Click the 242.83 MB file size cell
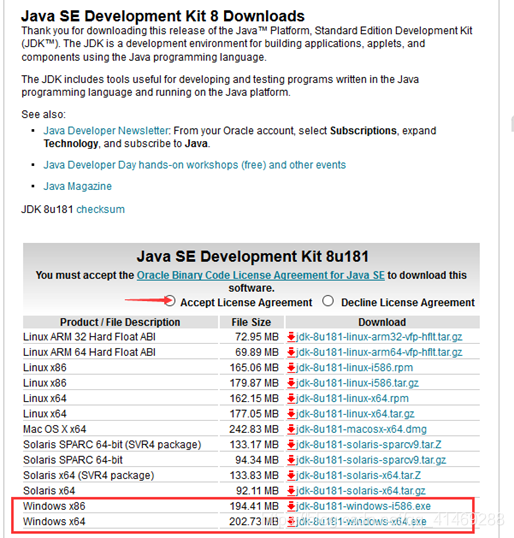 [x=254, y=429]
